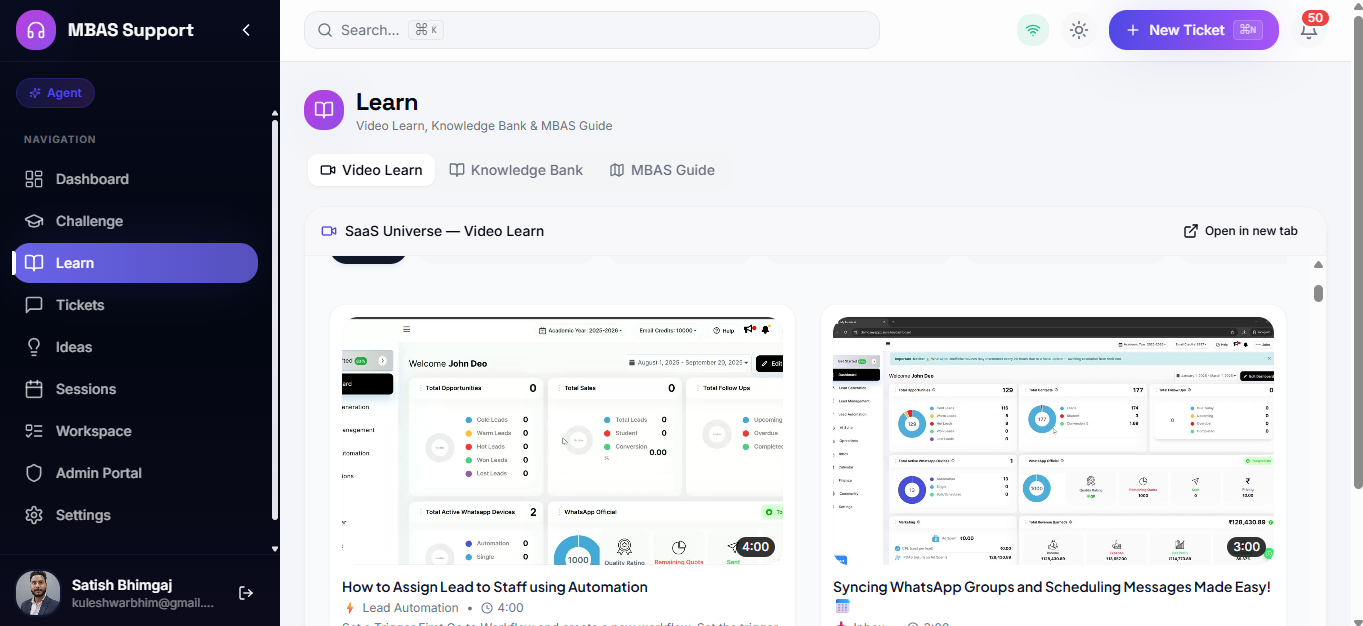Go to Challenge in the sidebar
This screenshot has height=626, width=1363.
(x=135, y=221)
